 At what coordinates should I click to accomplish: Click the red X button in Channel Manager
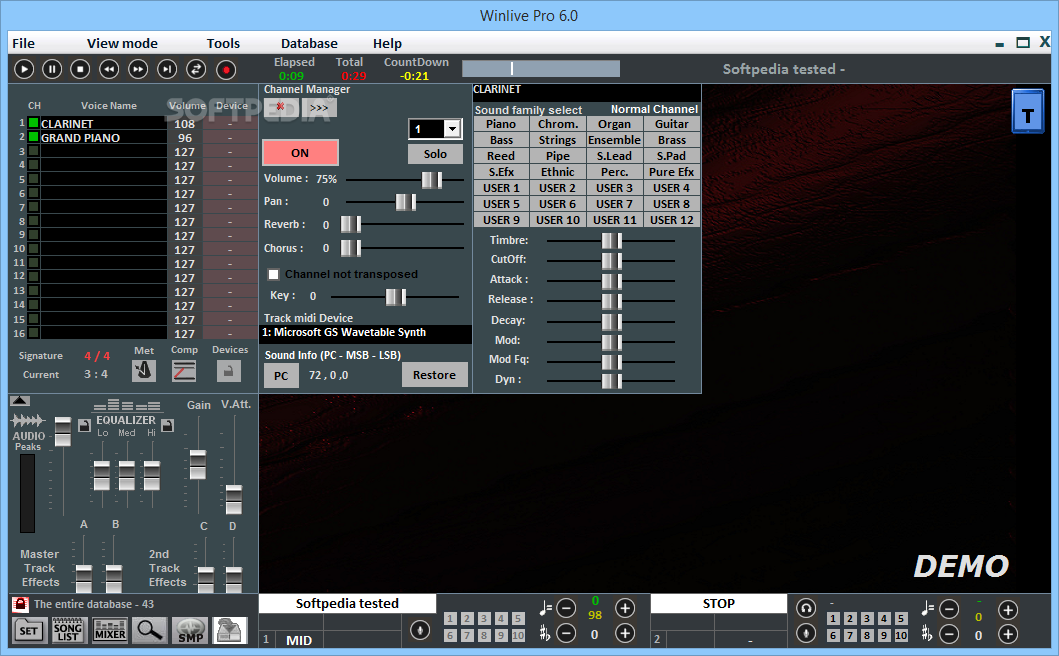tap(281, 107)
